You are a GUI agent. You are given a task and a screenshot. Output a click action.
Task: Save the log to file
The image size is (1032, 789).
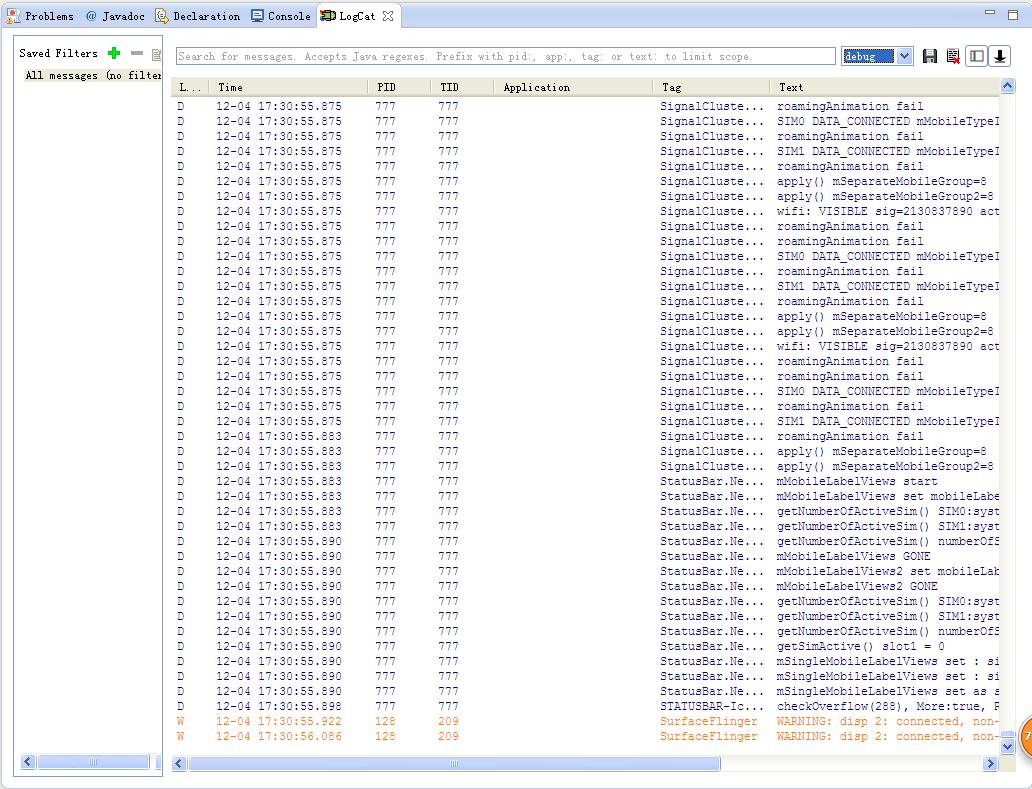pyautogui.click(x=929, y=57)
